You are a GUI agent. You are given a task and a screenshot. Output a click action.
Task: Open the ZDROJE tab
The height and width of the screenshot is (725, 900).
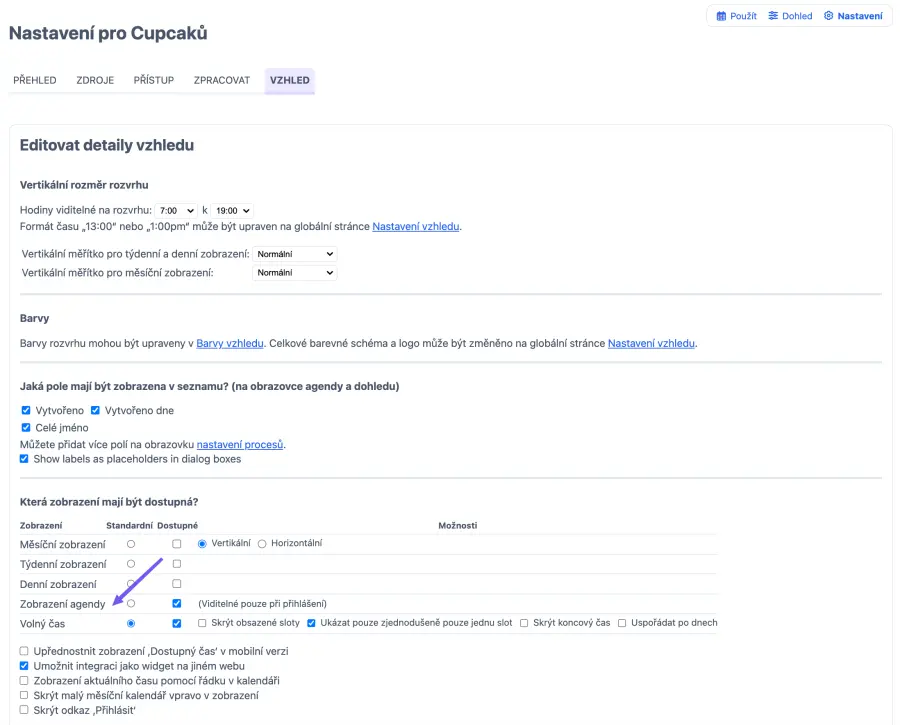pos(95,80)
